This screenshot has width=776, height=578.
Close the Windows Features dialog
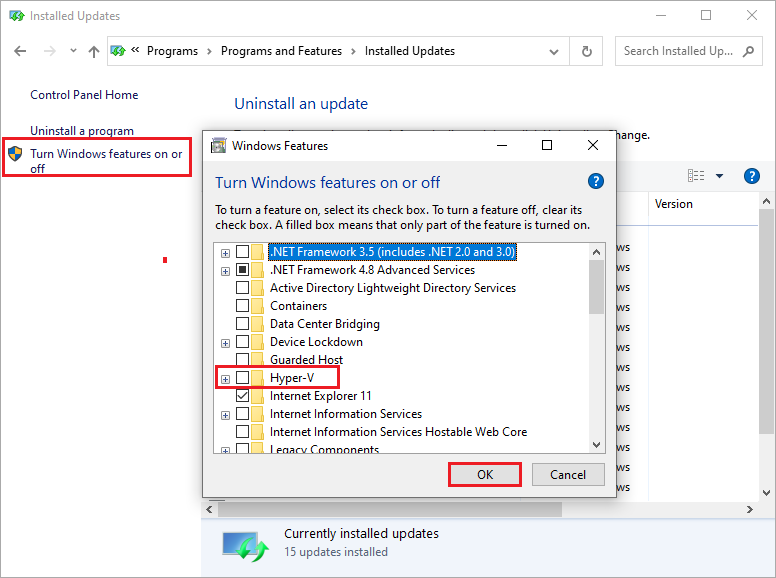tap(593, 145)
